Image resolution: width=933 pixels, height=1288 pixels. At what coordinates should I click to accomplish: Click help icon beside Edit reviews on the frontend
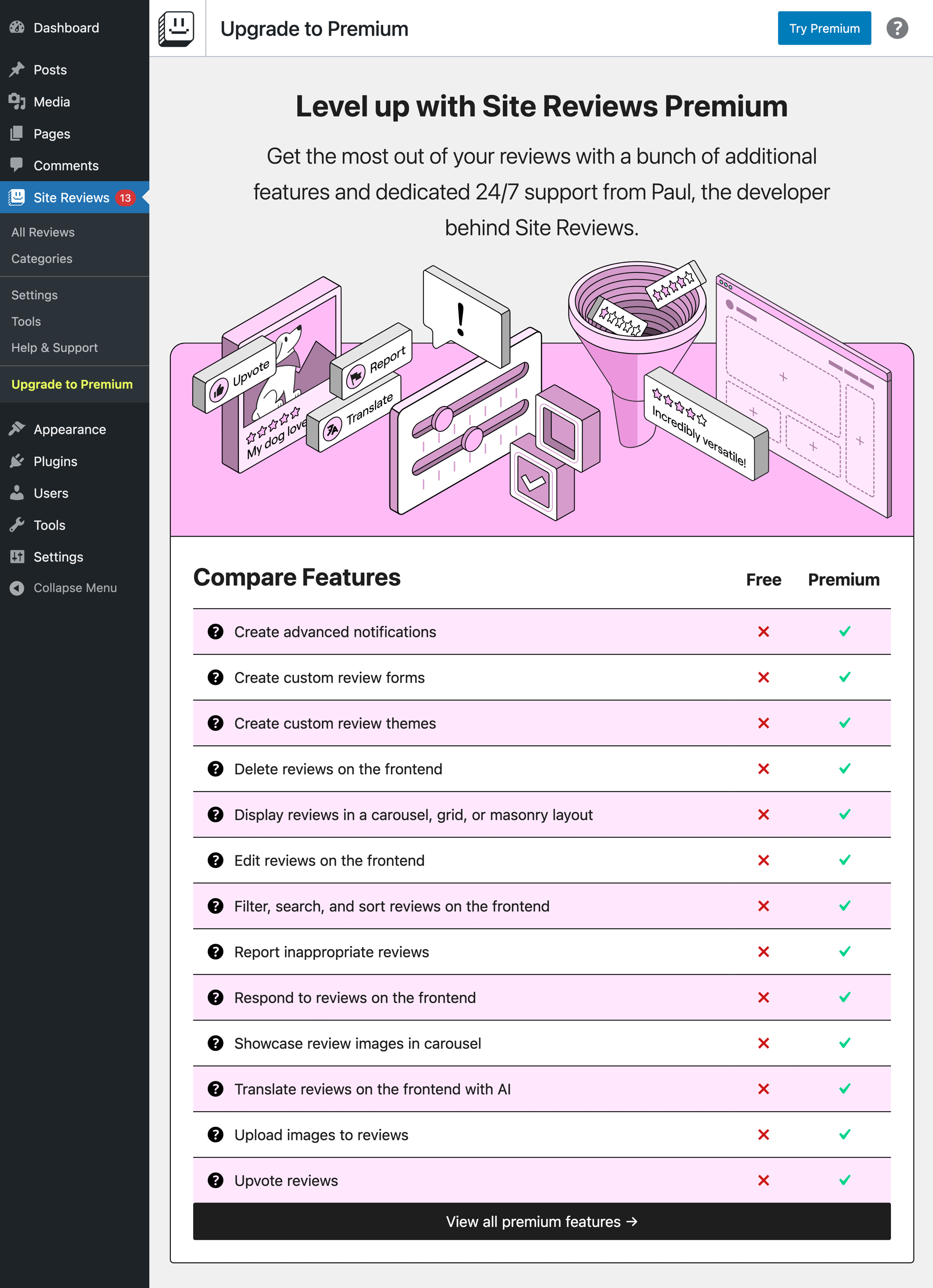(x=215, y=860)
